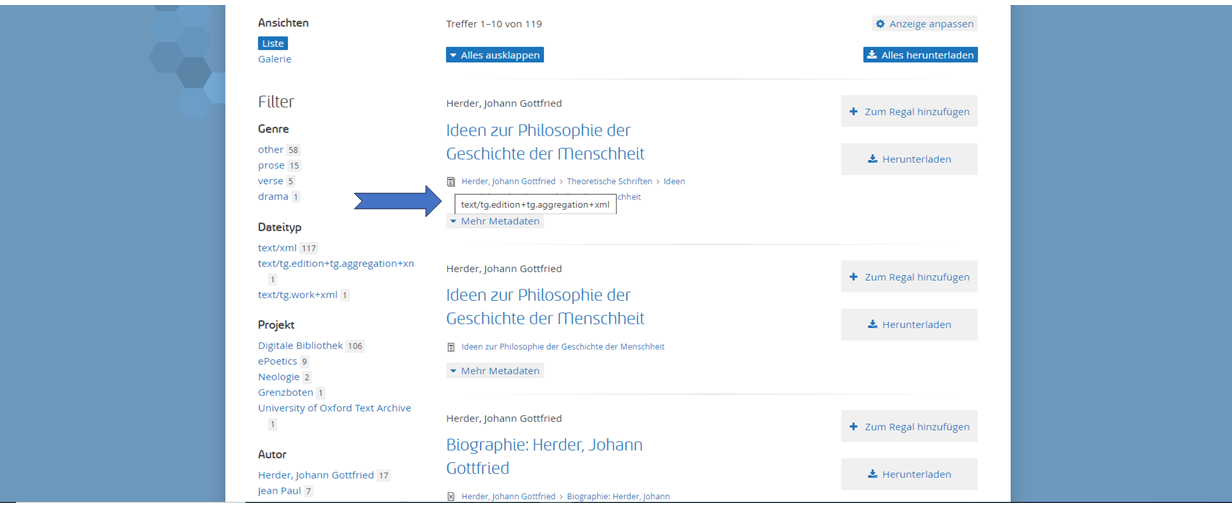This screenshot has width=1232, height=505.
Task: Open Theoretische Schriften breadcrumb link
Action: pyautogui.click(x=609, y=182)
